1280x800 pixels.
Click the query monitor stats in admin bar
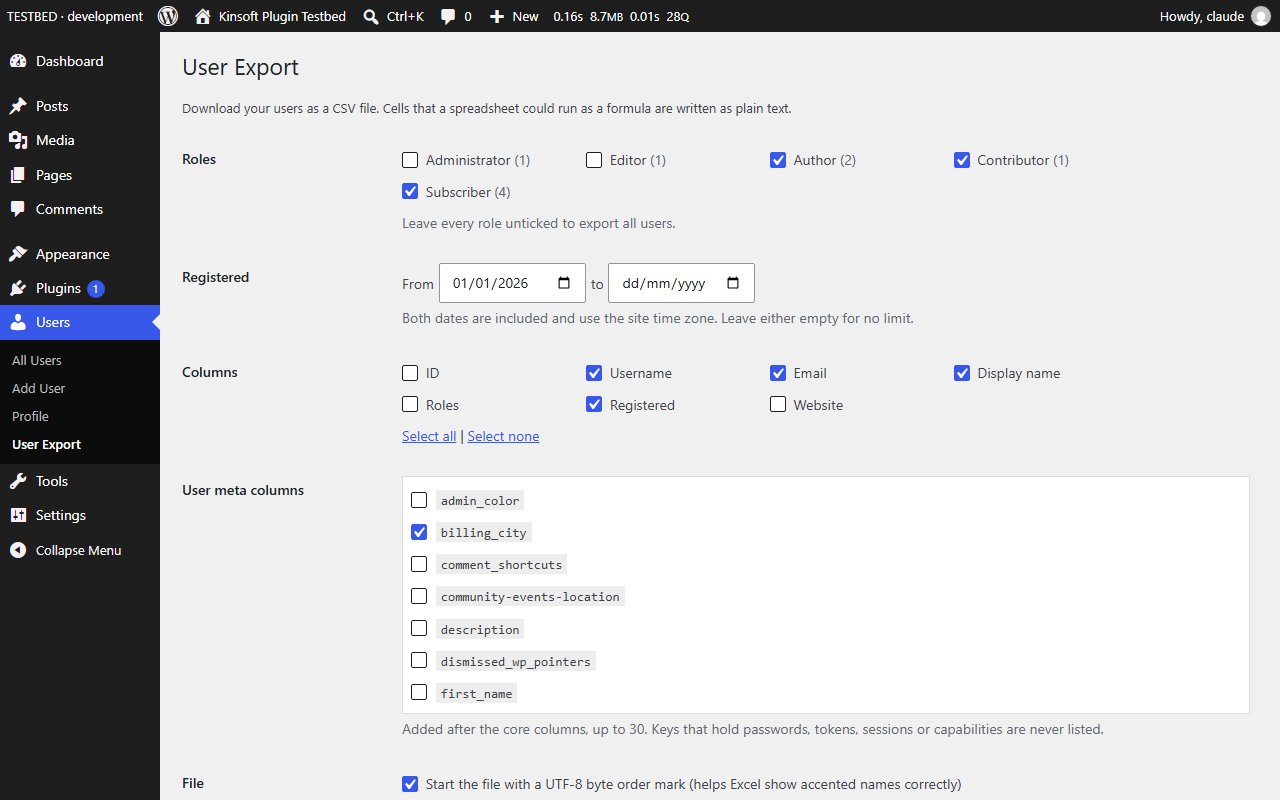621,16
